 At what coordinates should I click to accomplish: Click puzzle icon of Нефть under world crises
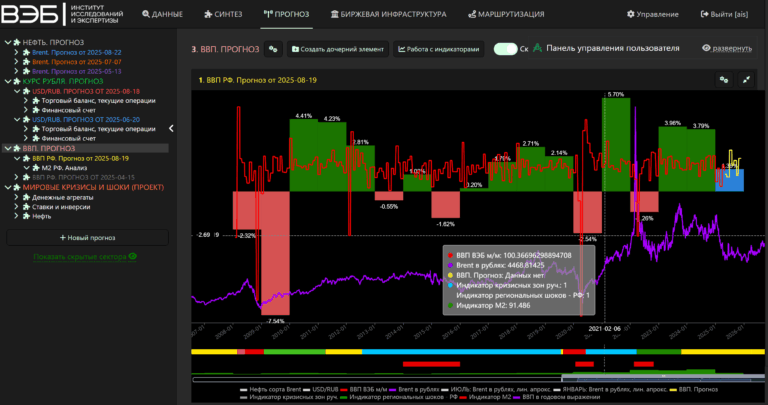click(x=26, y=216)
